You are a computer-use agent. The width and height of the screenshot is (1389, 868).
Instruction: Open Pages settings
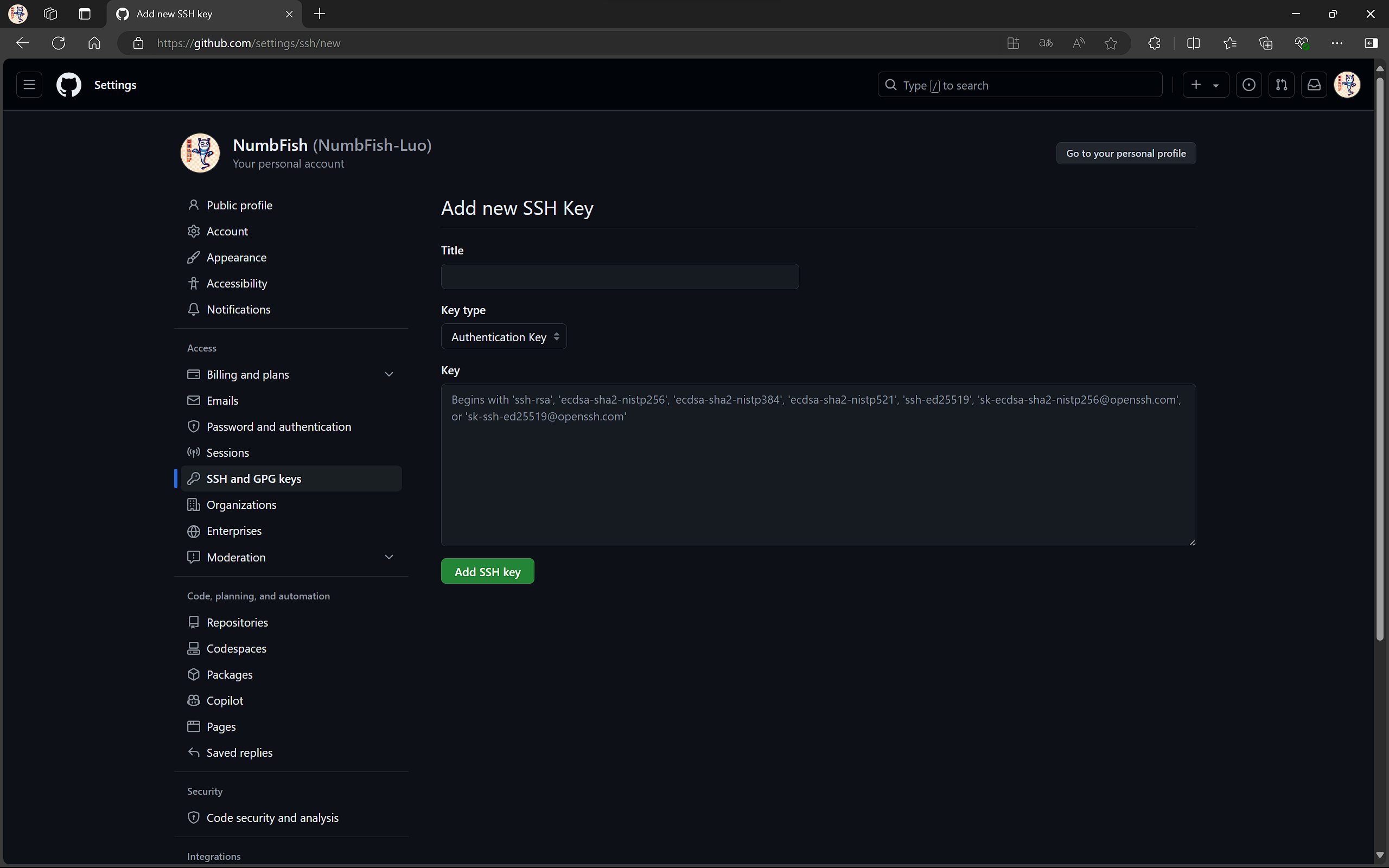[291, 727]
